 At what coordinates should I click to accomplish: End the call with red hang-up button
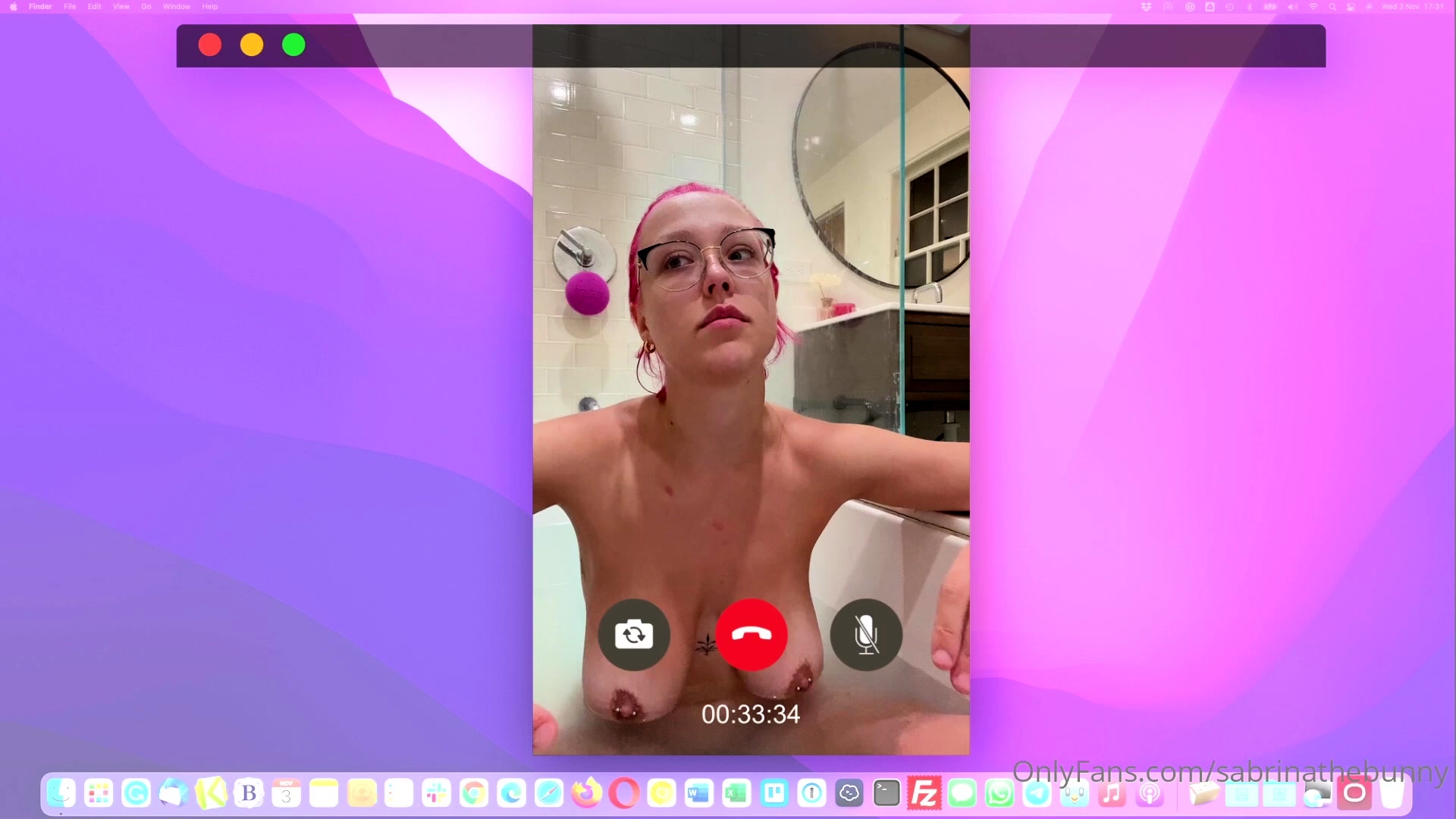click(752, 634)
